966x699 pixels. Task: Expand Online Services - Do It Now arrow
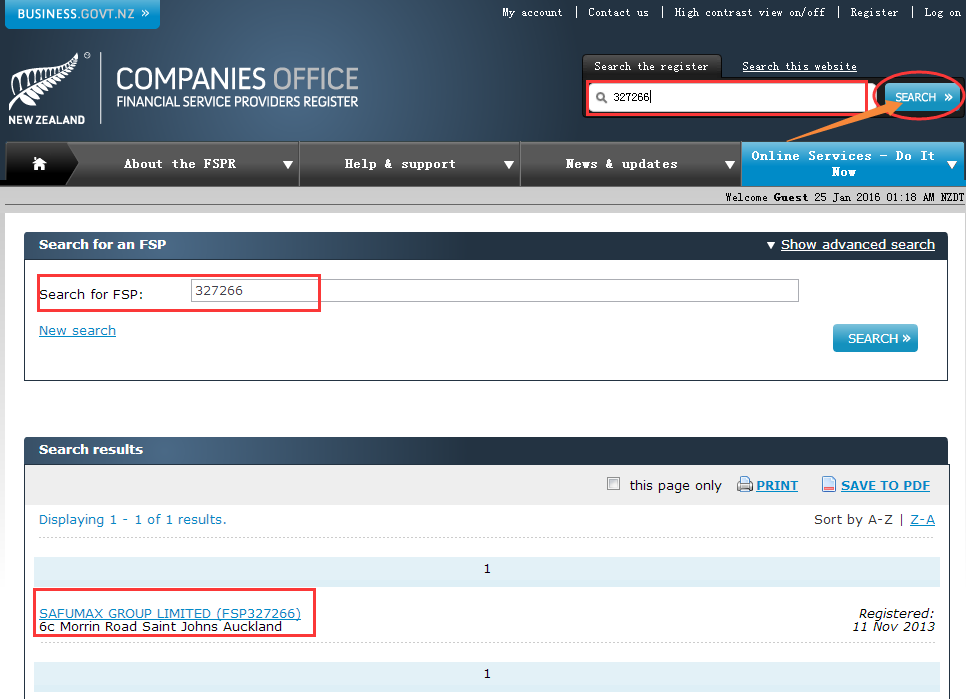(x=952, y=164)
